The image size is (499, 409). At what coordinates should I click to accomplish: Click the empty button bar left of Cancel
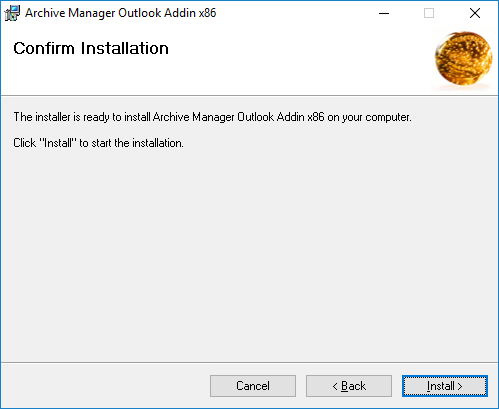pos(105,386)
